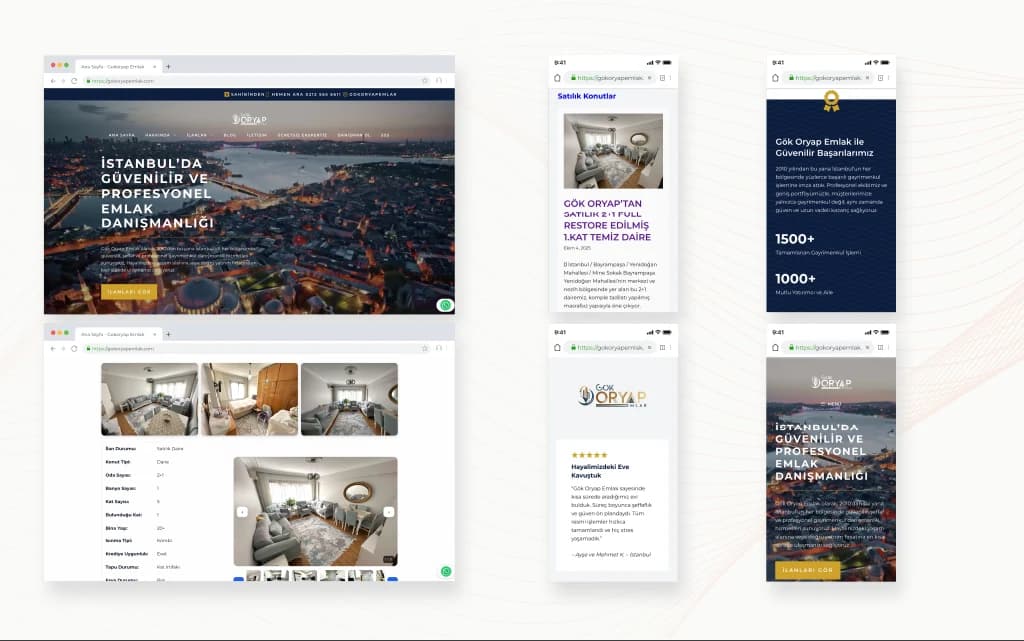Bookmark the page with the star in the bottom browser
Viewport: 1024px width, 641px height.
pyautogui.click(x=424, y=348)
